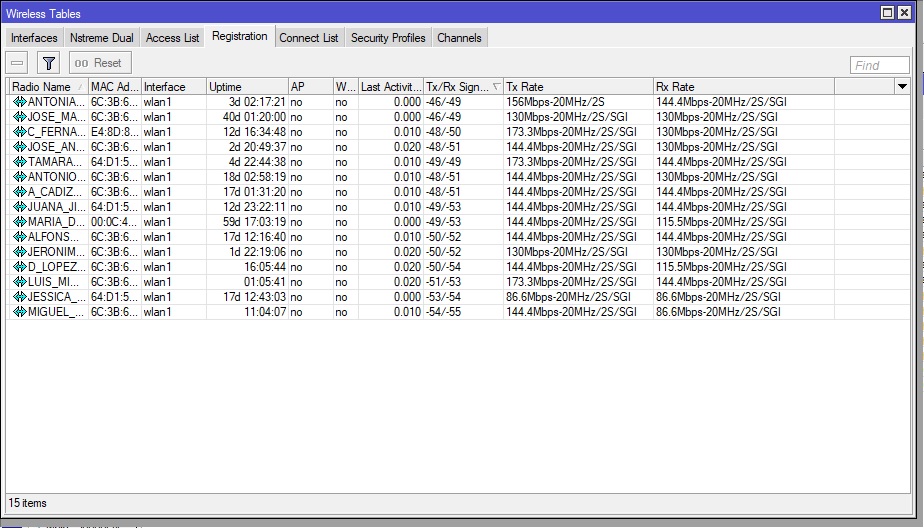The width and height of the screenshot is (924, 528).
Task: Sort by Uptime column header
Action: click(247, 87)
